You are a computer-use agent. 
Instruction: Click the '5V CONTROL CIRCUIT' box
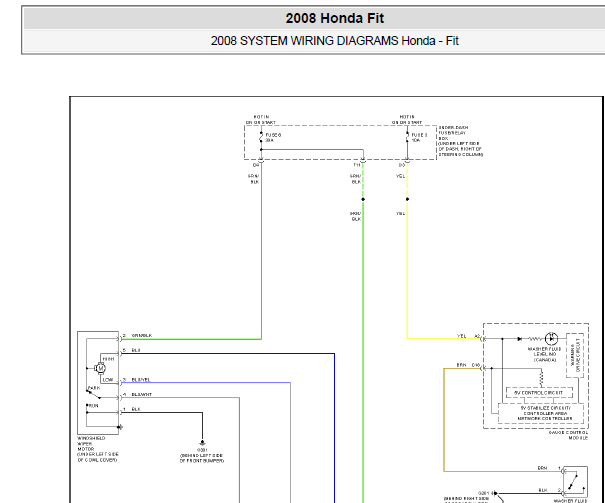pos(539,393)
